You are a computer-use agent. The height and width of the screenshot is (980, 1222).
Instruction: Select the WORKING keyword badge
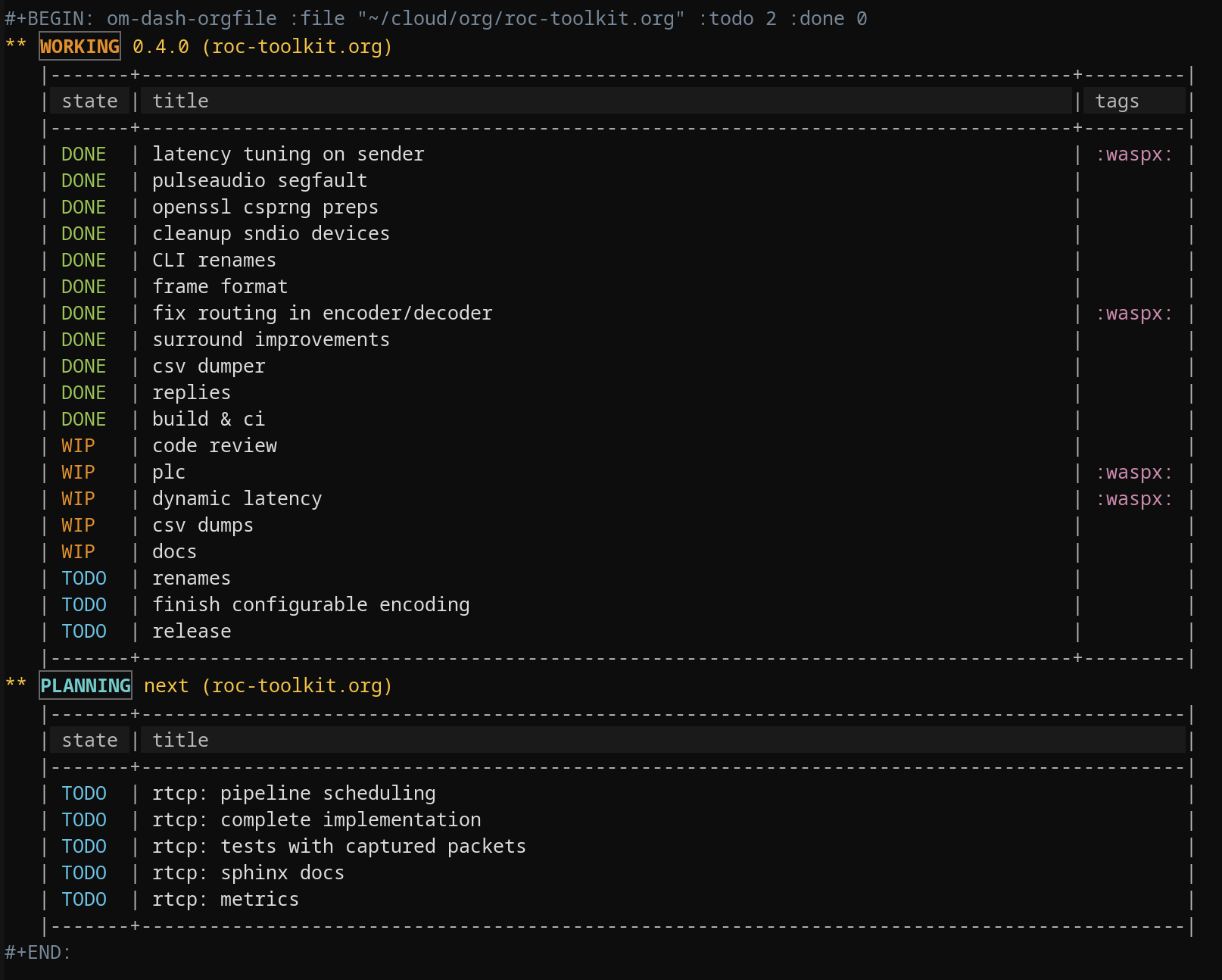click(79, 47)
